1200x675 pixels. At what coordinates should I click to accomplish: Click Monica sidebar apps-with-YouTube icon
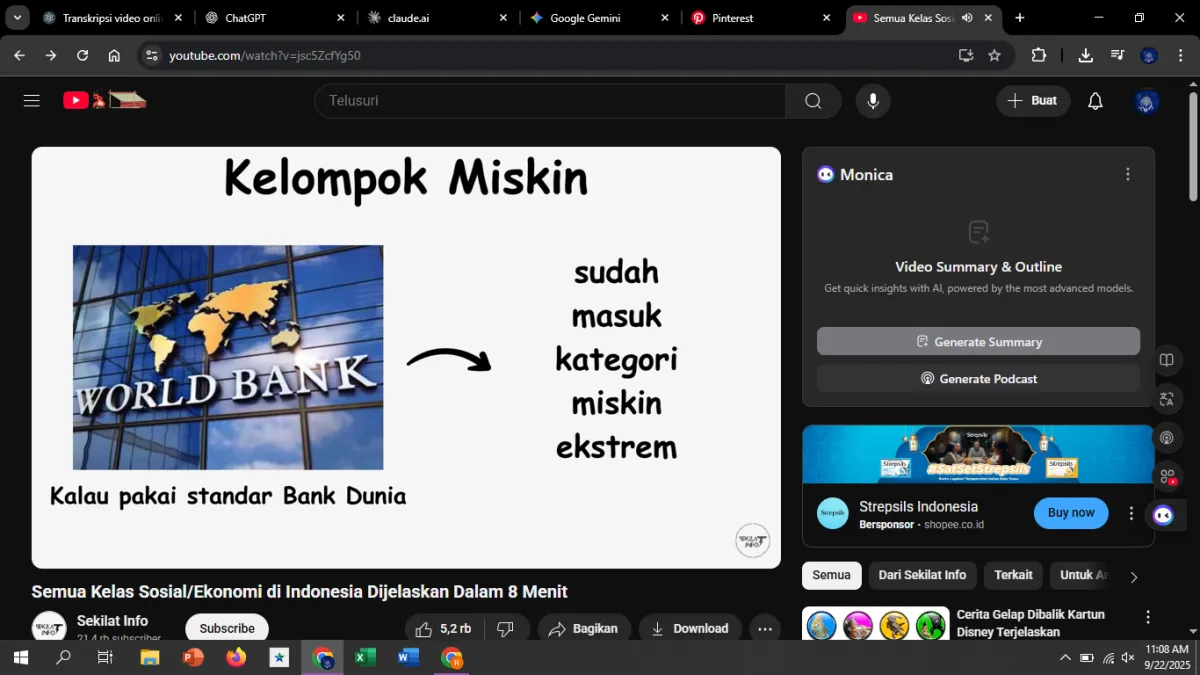click(x=1166, y=477)
